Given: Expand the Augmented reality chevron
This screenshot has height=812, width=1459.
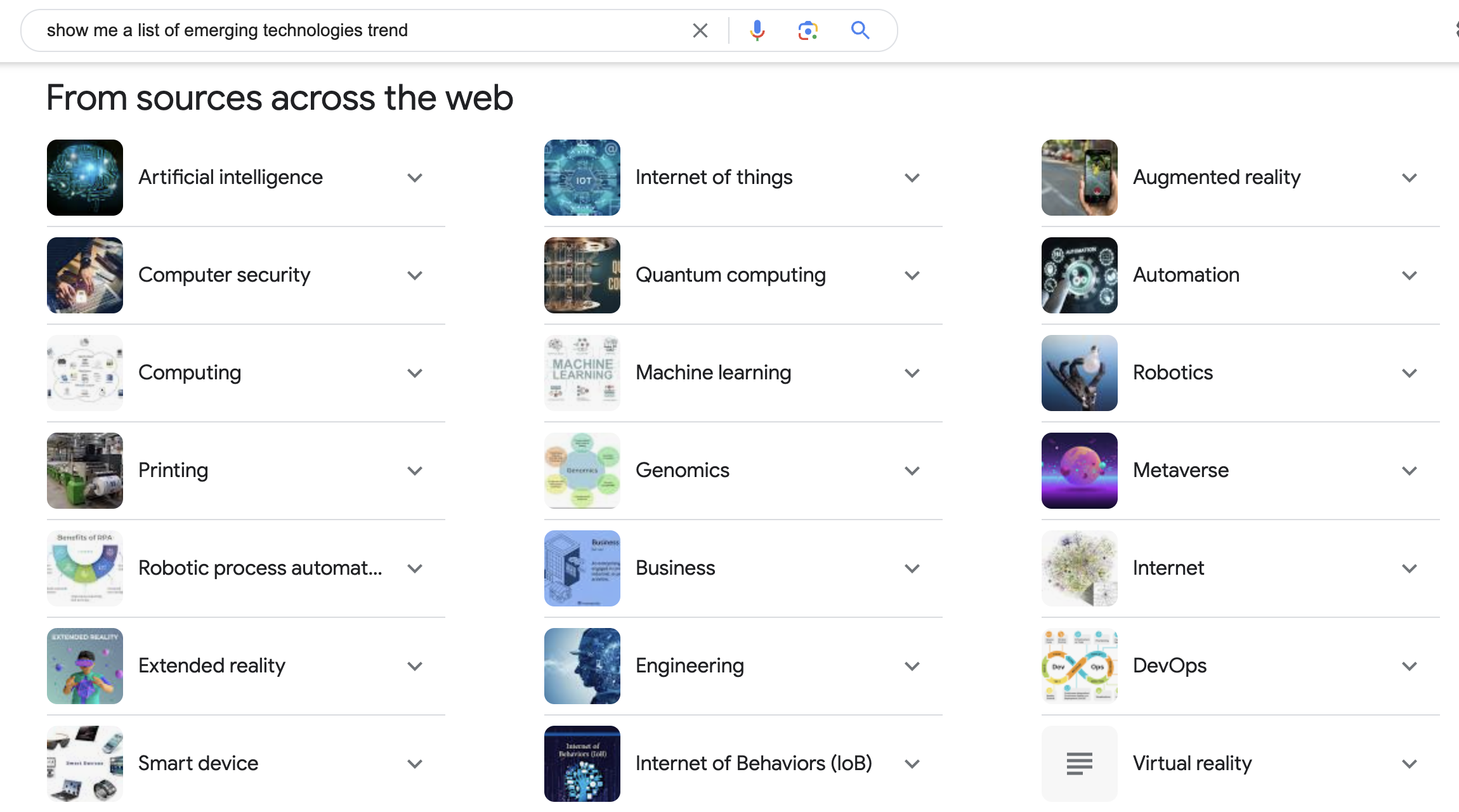Looking at the screenshot, I should [x=1410, y=178].
